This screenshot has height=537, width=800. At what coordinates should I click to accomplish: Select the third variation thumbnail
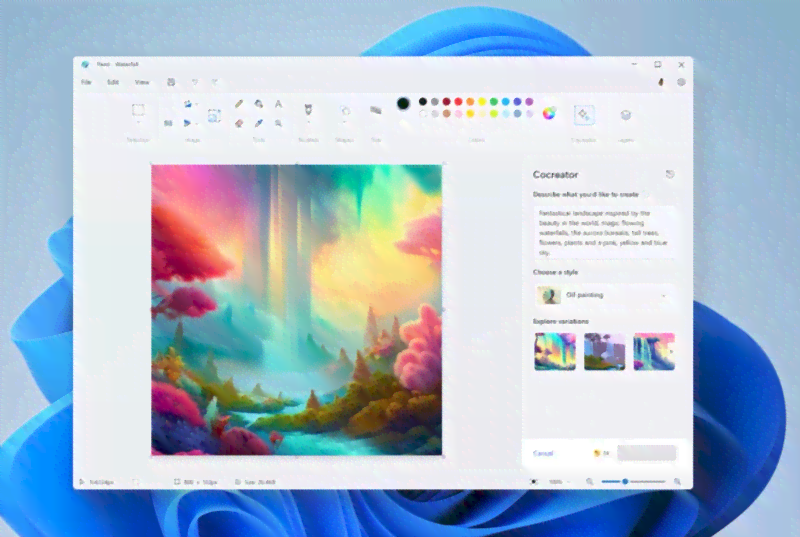pyautogui.click(x=654, y=351)
